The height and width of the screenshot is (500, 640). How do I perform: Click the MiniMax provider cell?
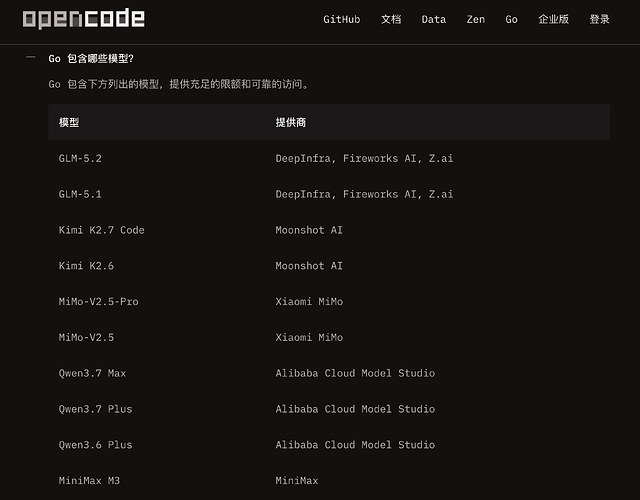point(297,481)
